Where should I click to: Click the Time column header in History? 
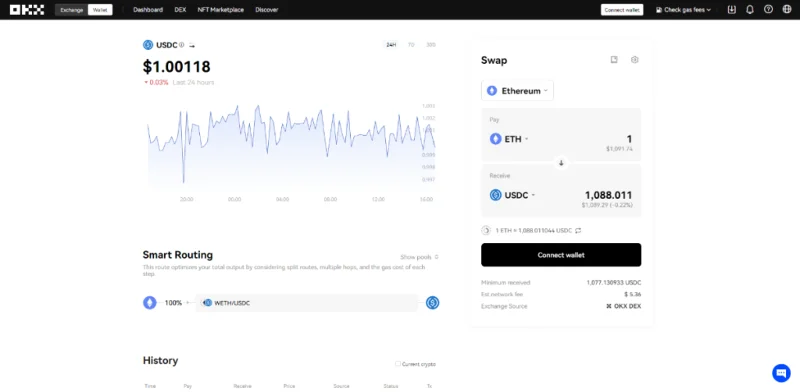(150, 386)
